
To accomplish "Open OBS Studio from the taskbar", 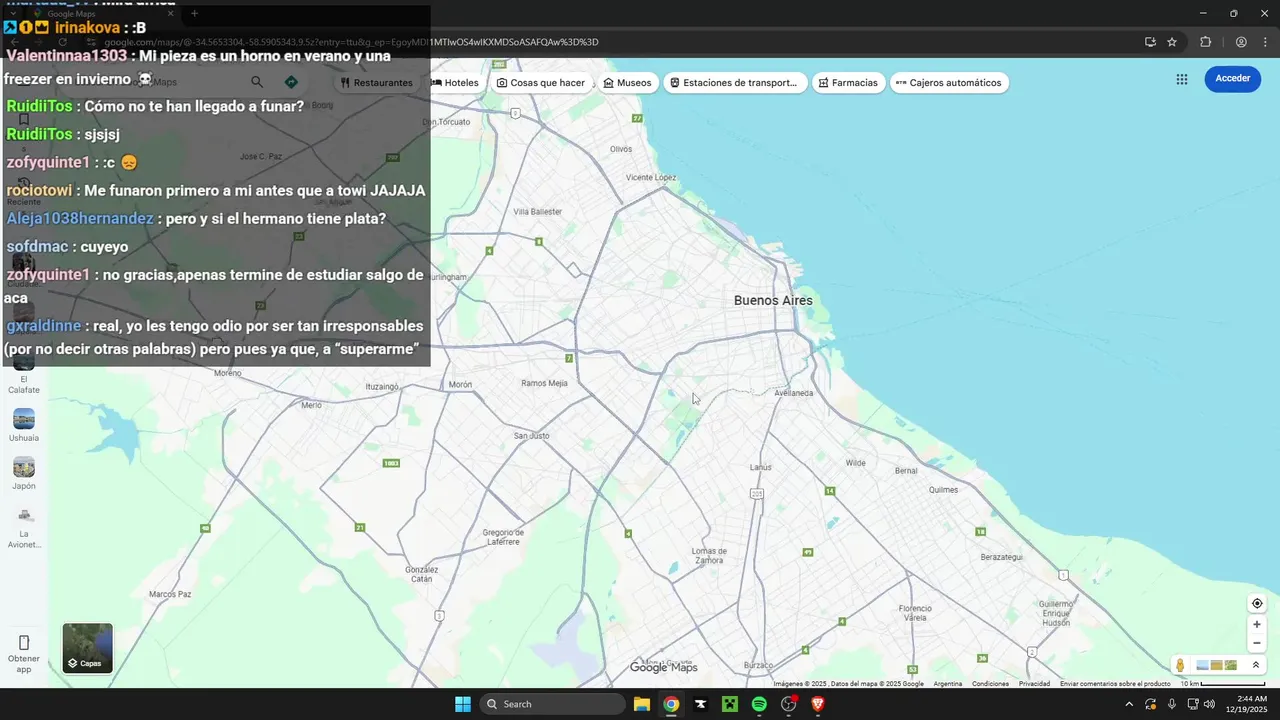I will 789,704.
